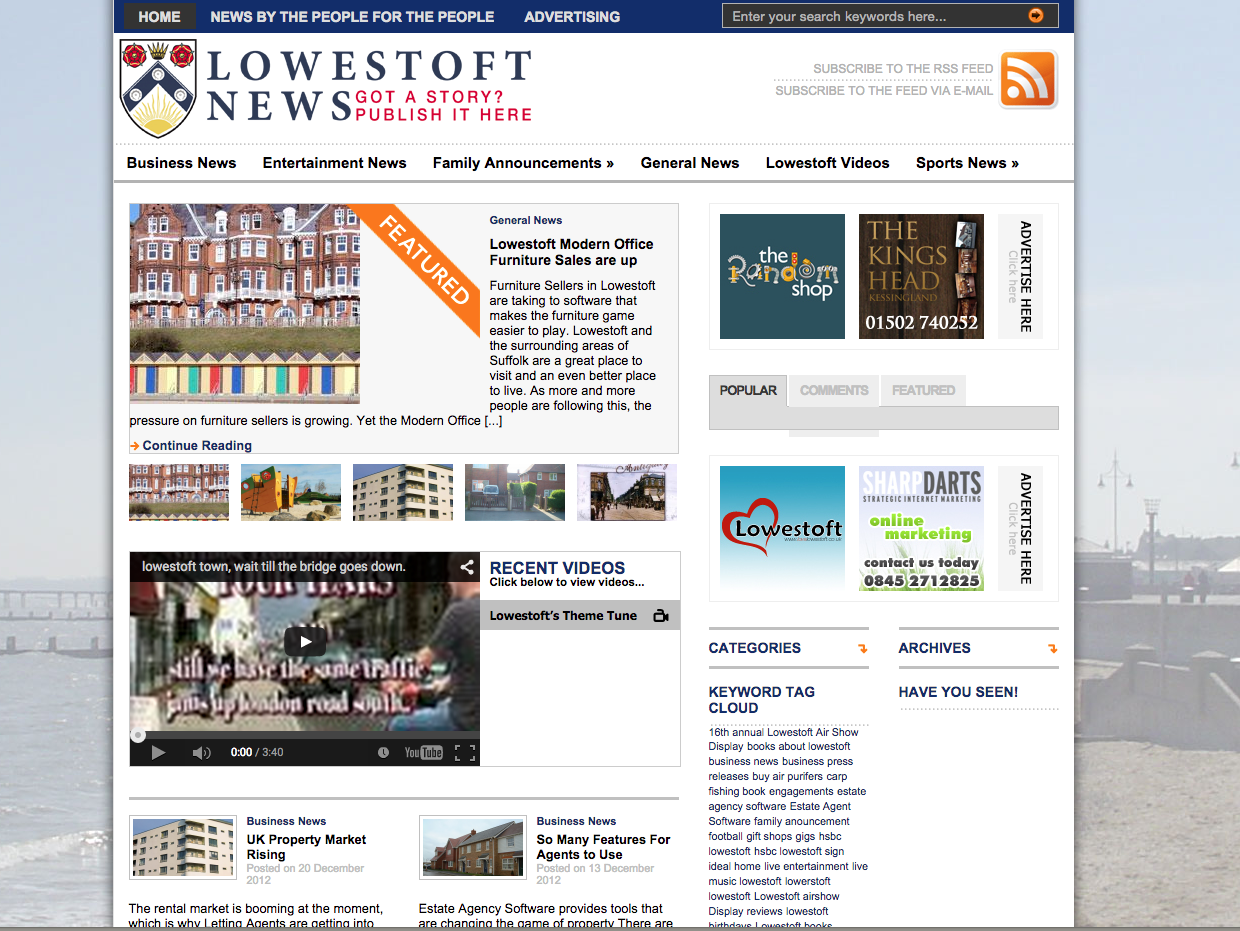Expand Categories with the orange arrow

click(x=863, y=649)
